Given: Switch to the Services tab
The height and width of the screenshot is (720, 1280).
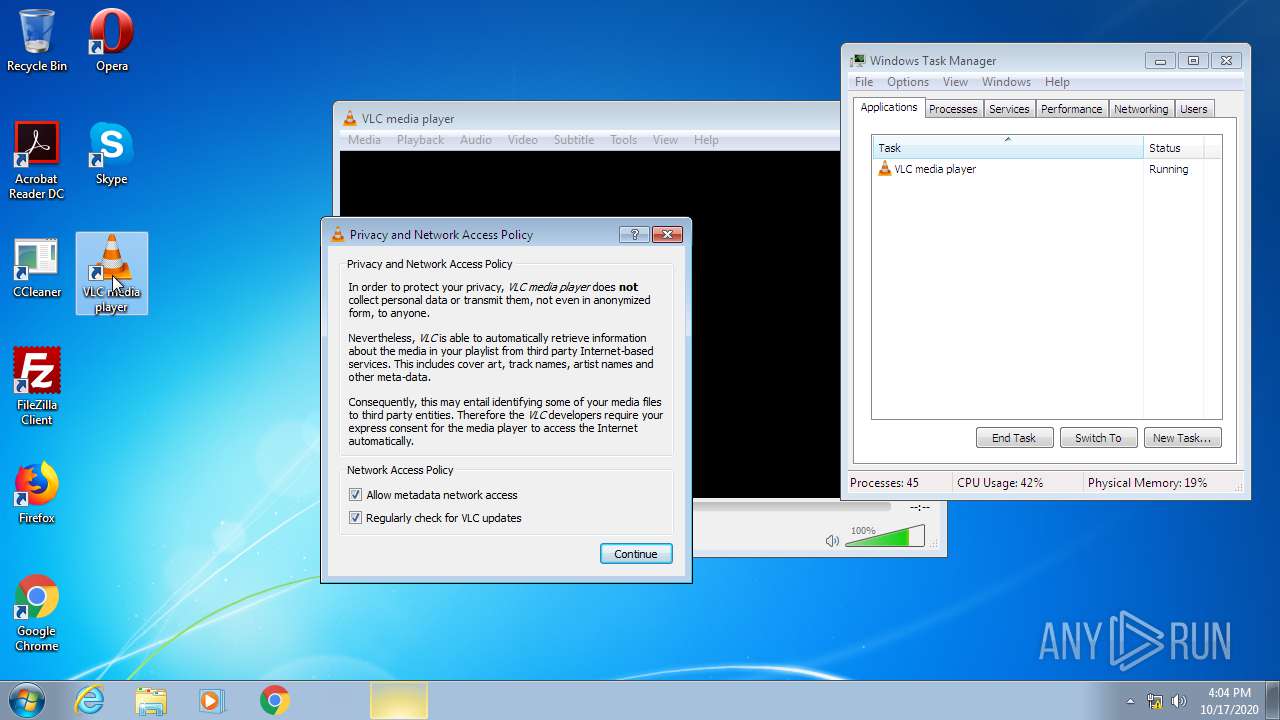Looking at the screenshot, I should coord(1009,109).
